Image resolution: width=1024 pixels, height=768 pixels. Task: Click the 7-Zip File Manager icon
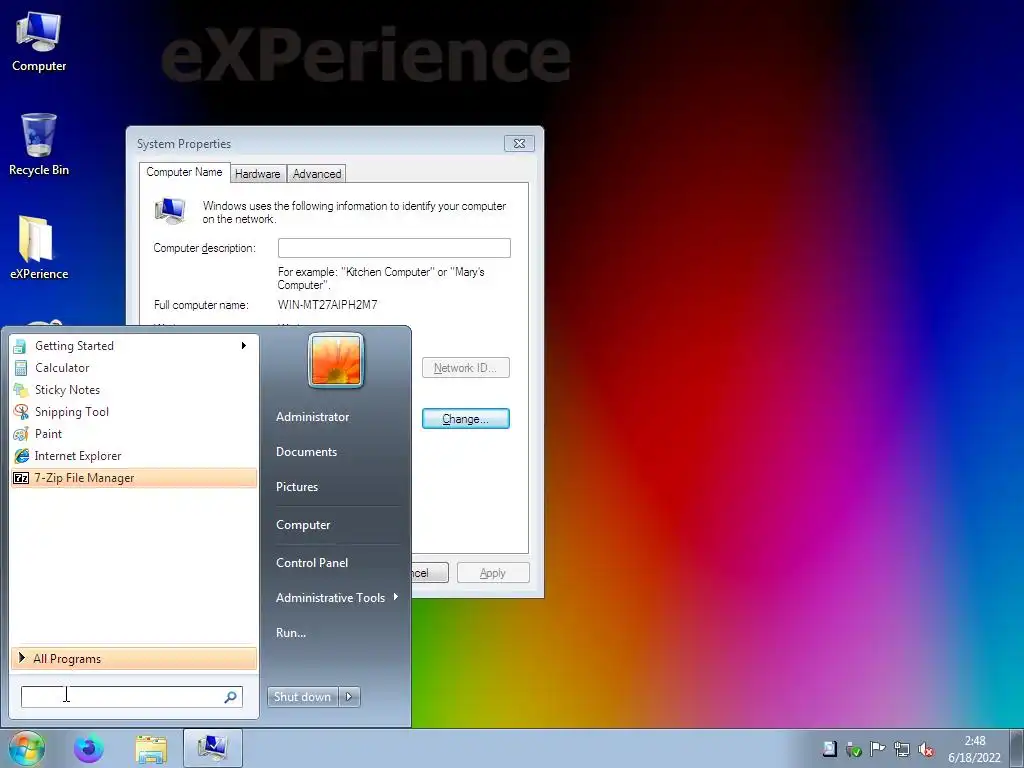coord(21,478)
